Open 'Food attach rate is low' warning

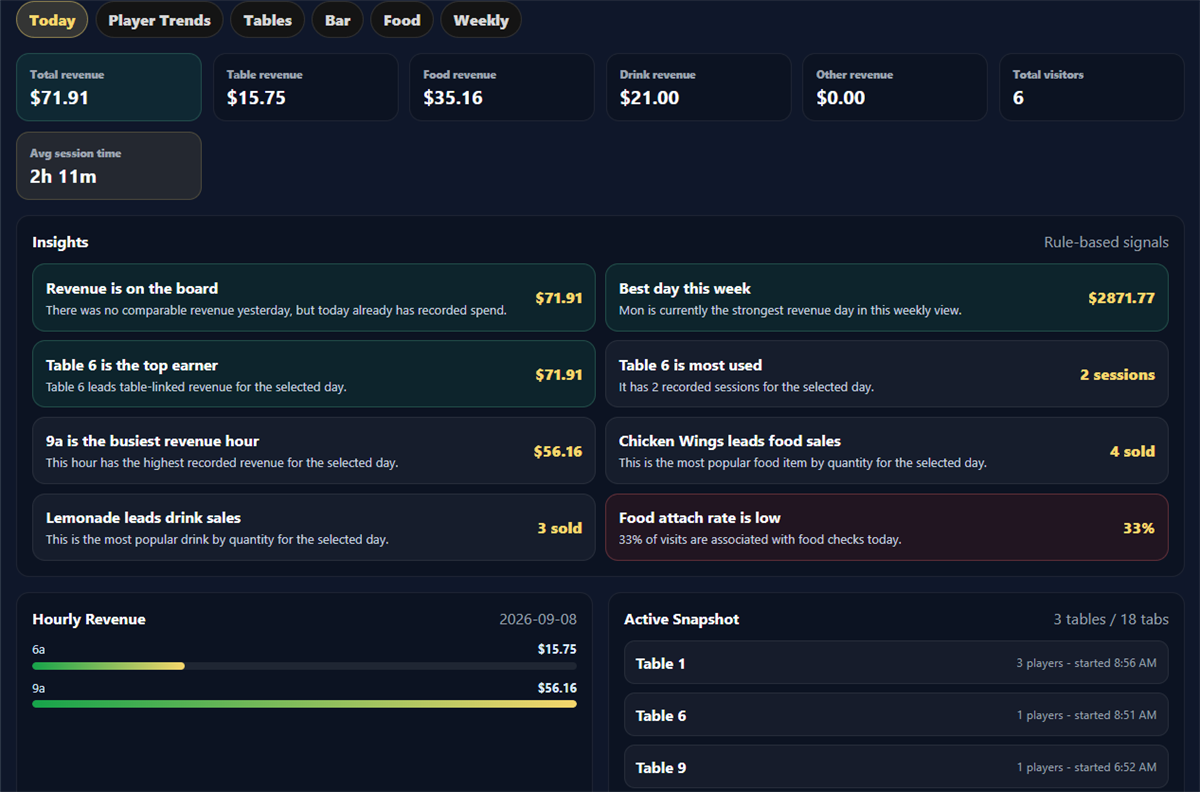pyautogui.click(x=887, y=527)
